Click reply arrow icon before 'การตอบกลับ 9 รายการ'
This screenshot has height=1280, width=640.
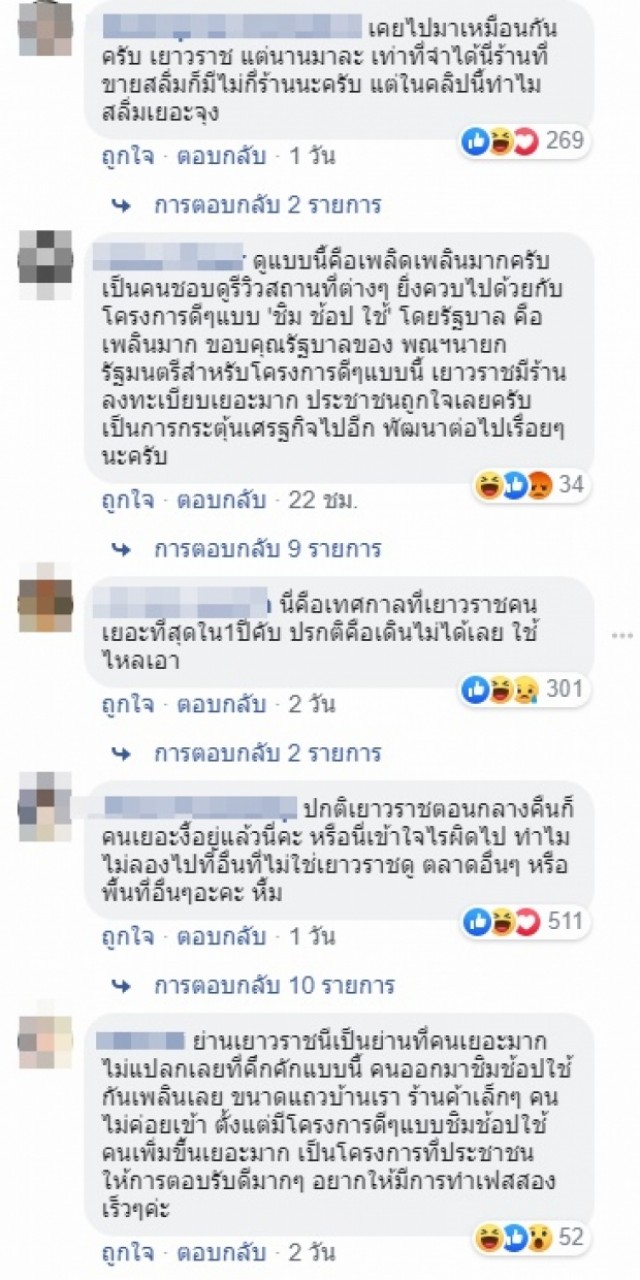pos(122,549)
